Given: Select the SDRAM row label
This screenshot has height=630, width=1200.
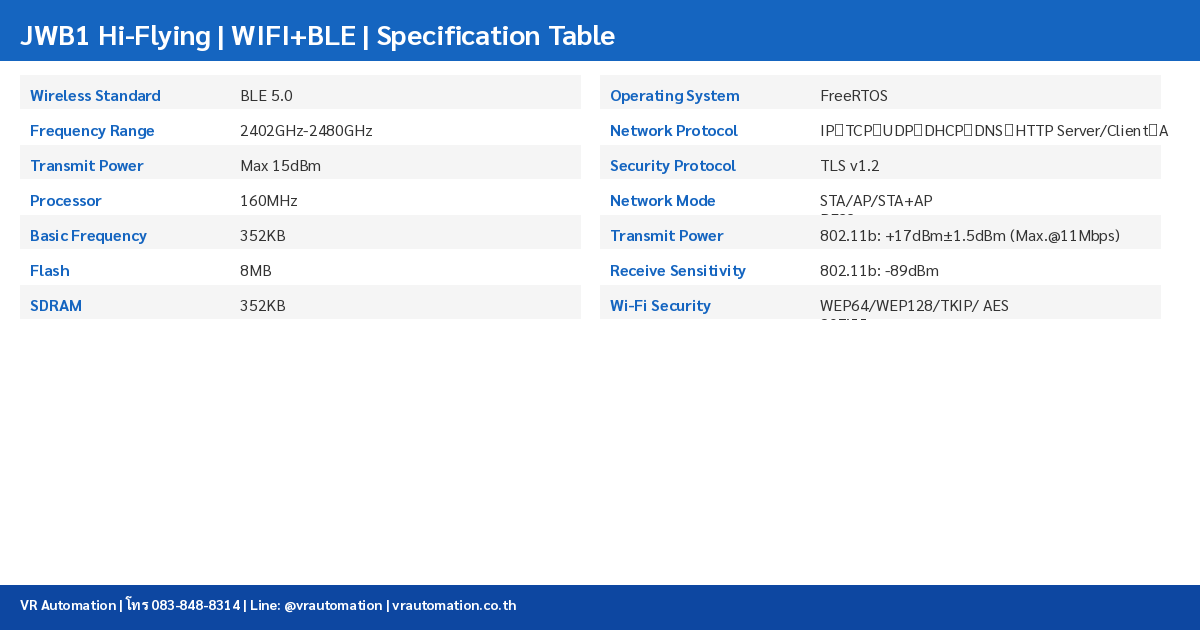Looking at the screenshot, I should [56, 306].
